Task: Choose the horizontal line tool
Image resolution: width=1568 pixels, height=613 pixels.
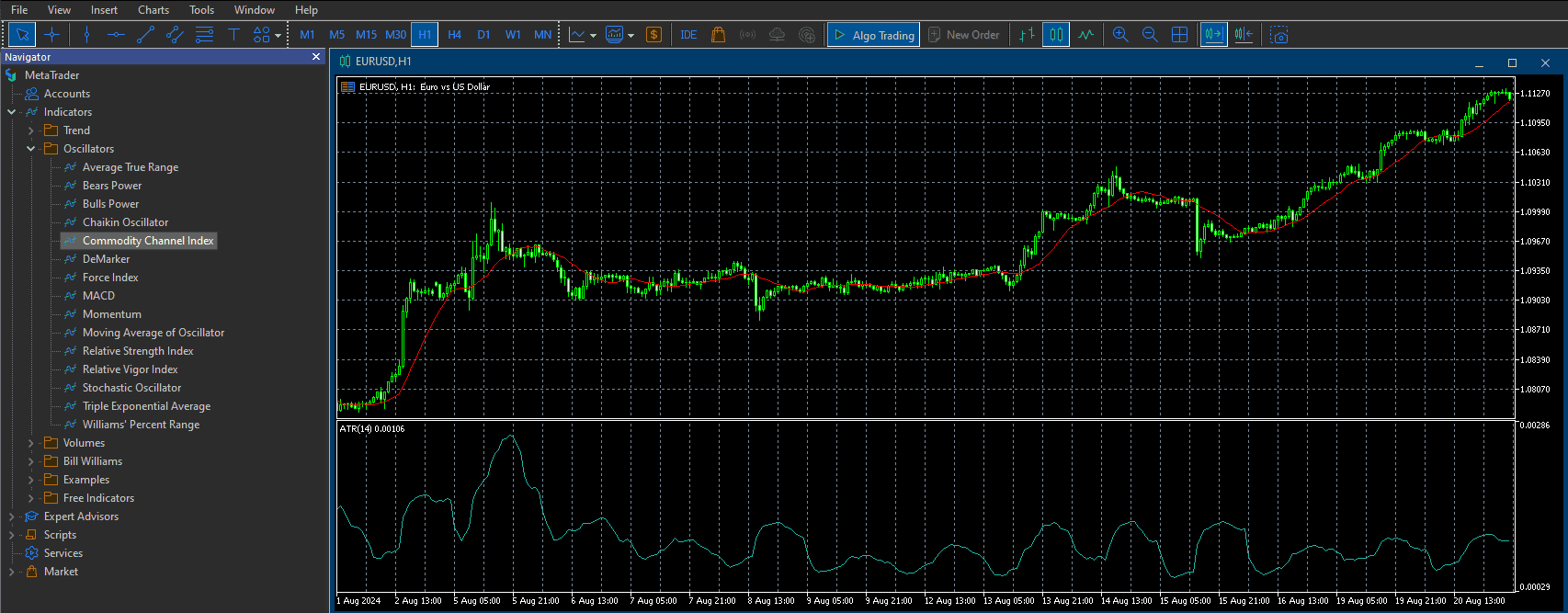Action: (116, 35)
